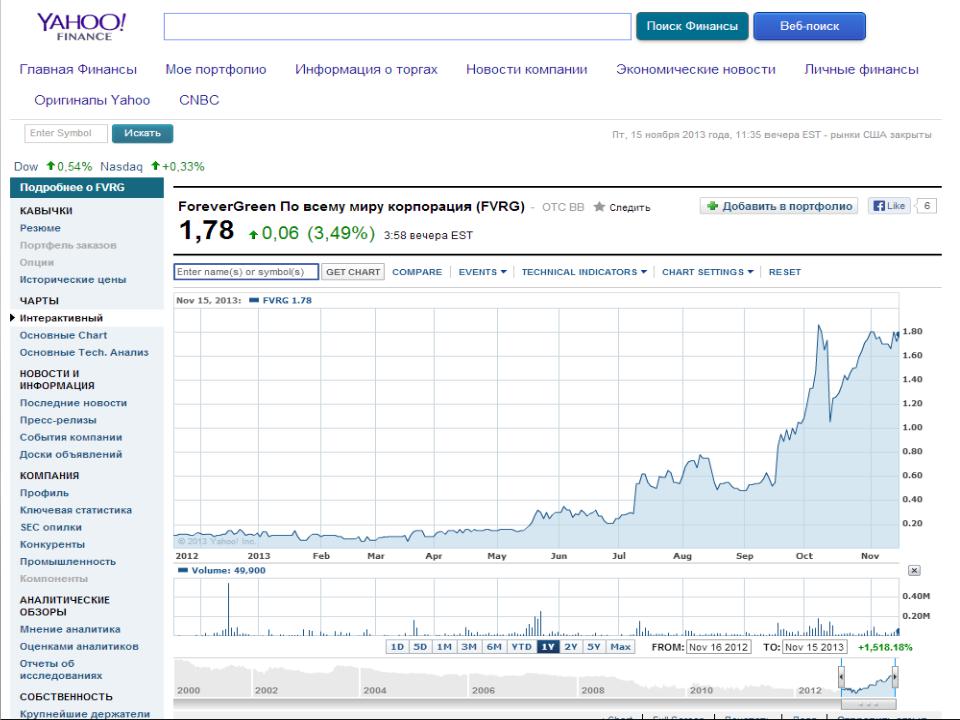This screenshot has height=720, width=960.
Task: Click the Веб-поиск button
Action: point(809,26)
